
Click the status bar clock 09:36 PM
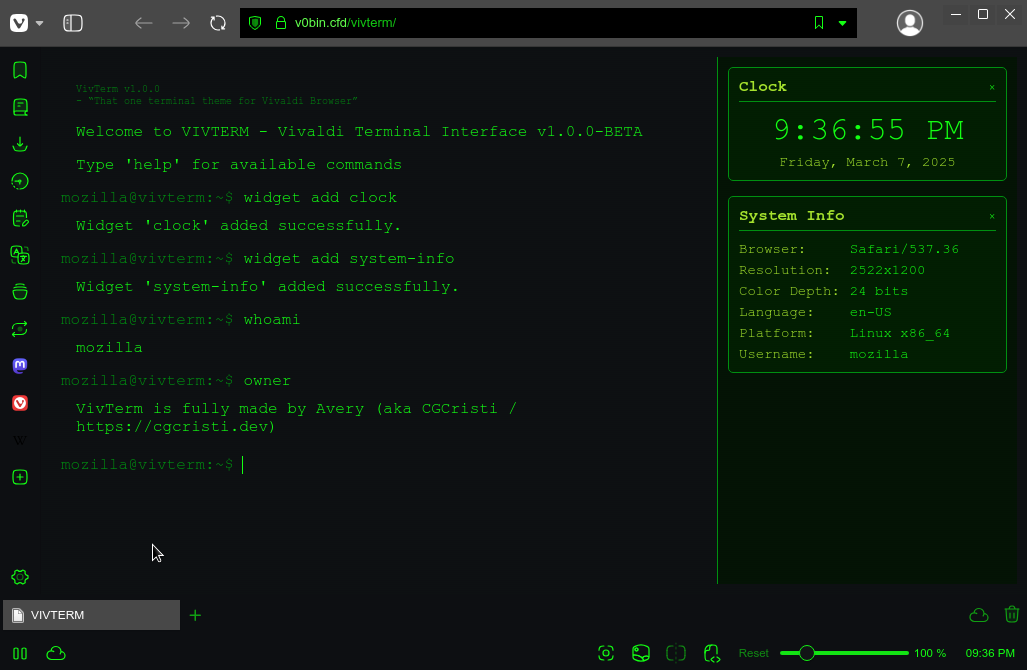click(990, 653)
